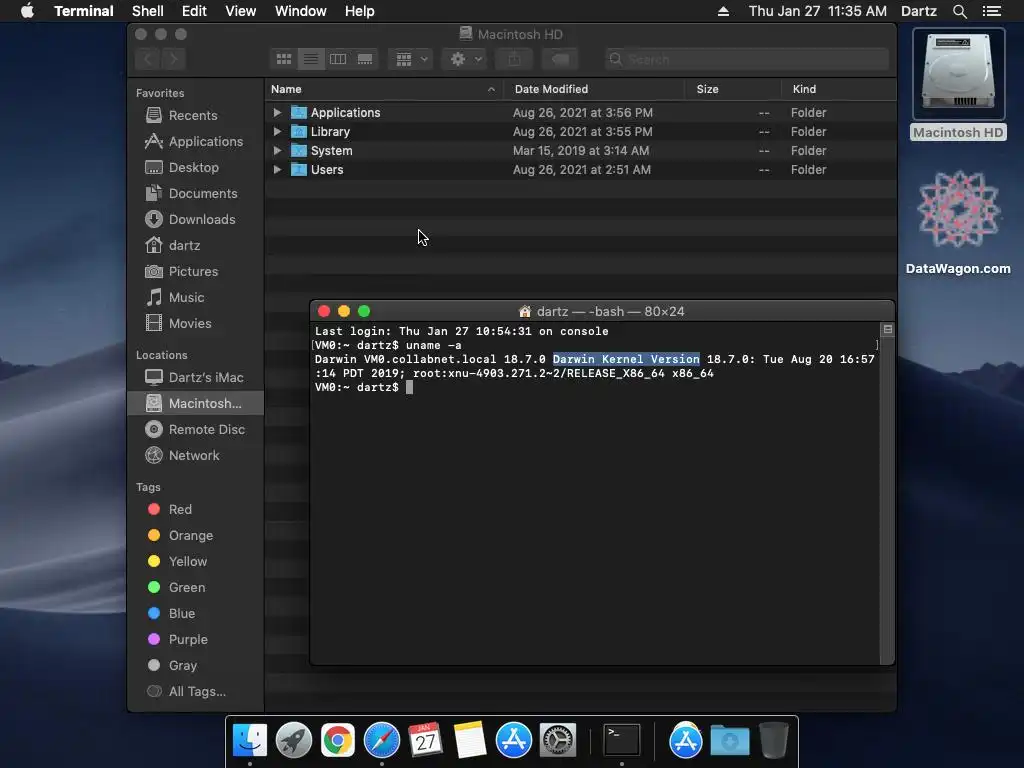This screenshot has height=768, width=1024.
Task: Open the Finder group-by arrangement dropdown
Action: click(x=411, y=59)
